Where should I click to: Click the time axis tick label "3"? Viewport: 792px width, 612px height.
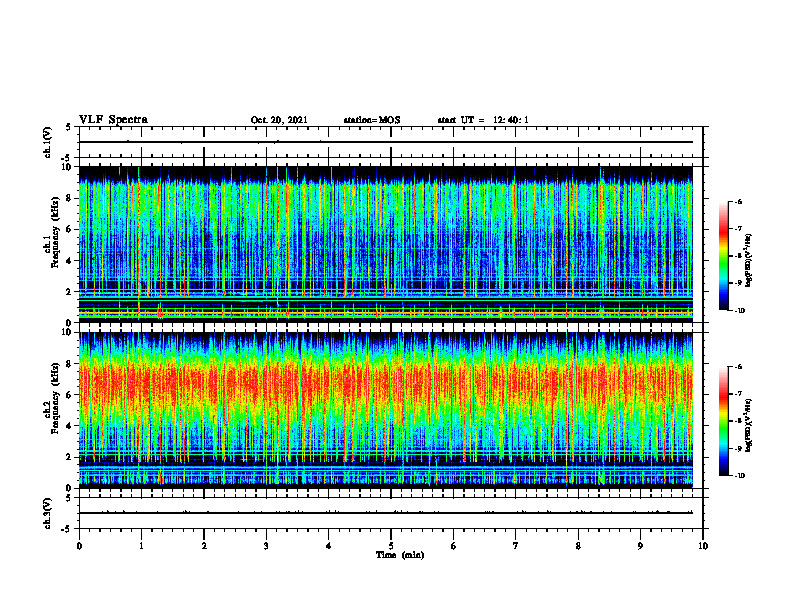[266, 546]
